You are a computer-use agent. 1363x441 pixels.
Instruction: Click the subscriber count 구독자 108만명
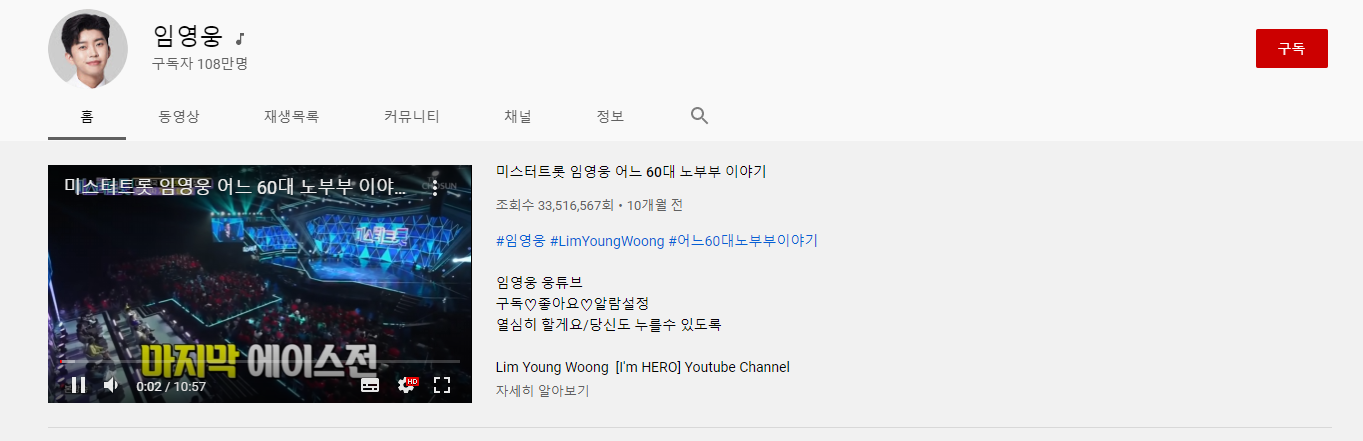200,64
